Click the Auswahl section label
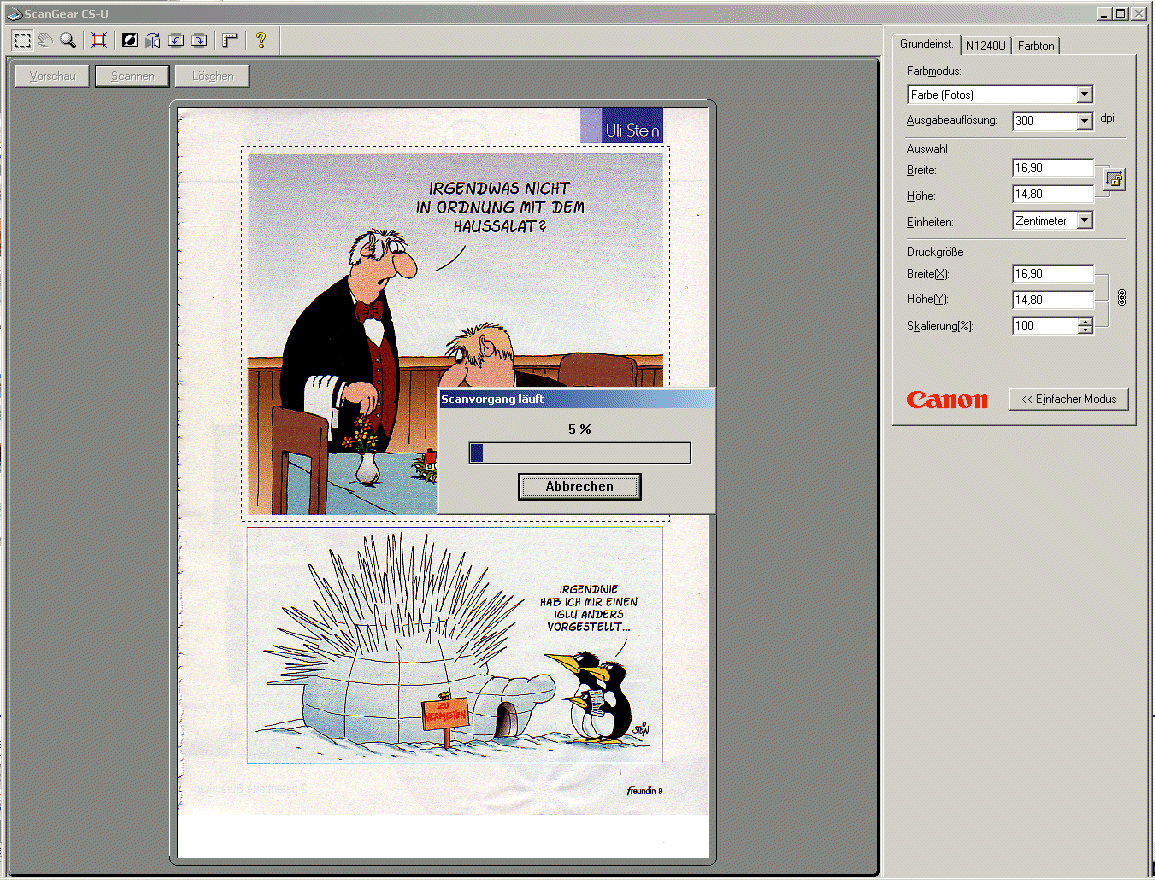Screen dimensions: 1155x880 [927, 149]
